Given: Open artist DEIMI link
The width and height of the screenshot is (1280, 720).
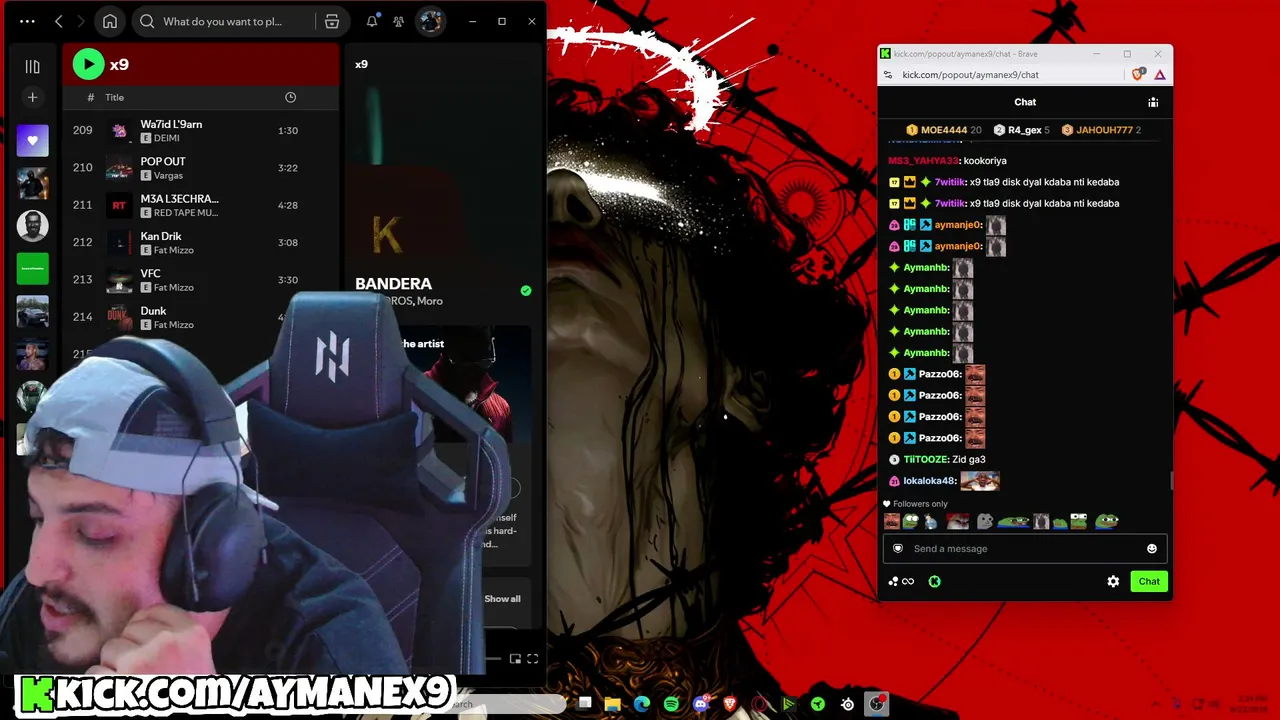Looking at the screenshot, I should 167,138.
